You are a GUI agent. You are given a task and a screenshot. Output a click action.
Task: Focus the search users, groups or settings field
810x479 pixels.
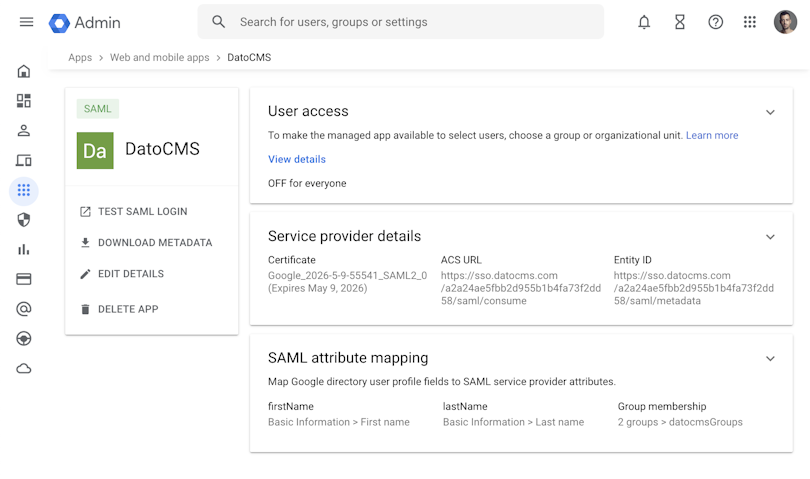(400, 22)
